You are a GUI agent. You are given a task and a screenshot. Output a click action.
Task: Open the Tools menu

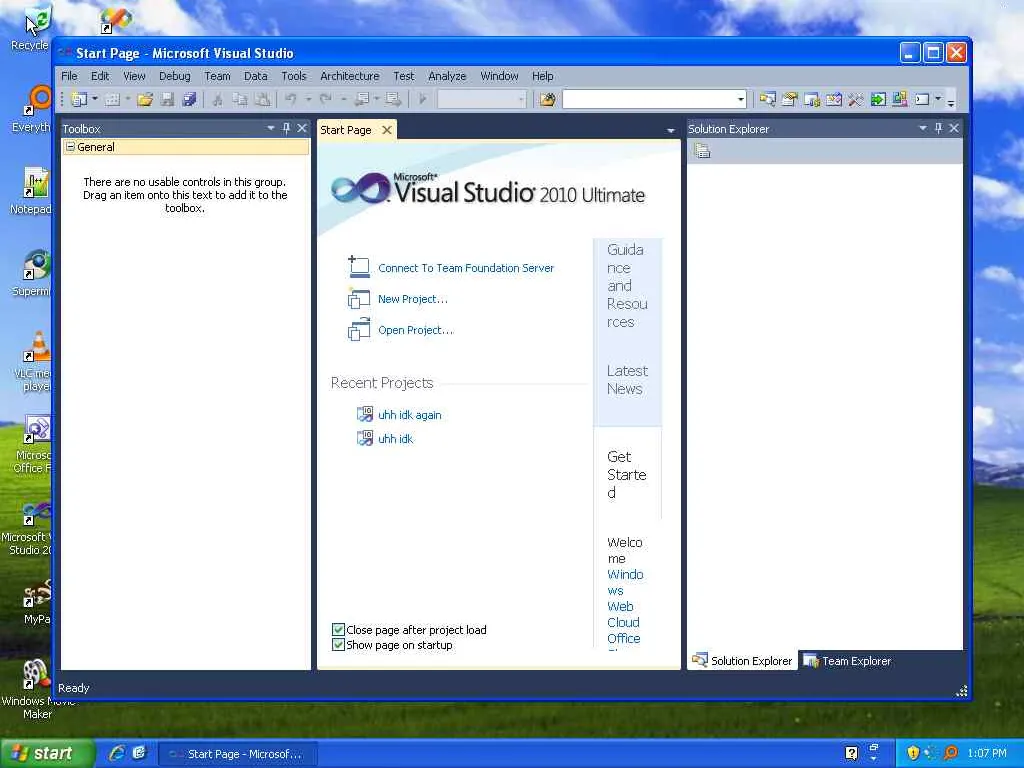point(293,76)
